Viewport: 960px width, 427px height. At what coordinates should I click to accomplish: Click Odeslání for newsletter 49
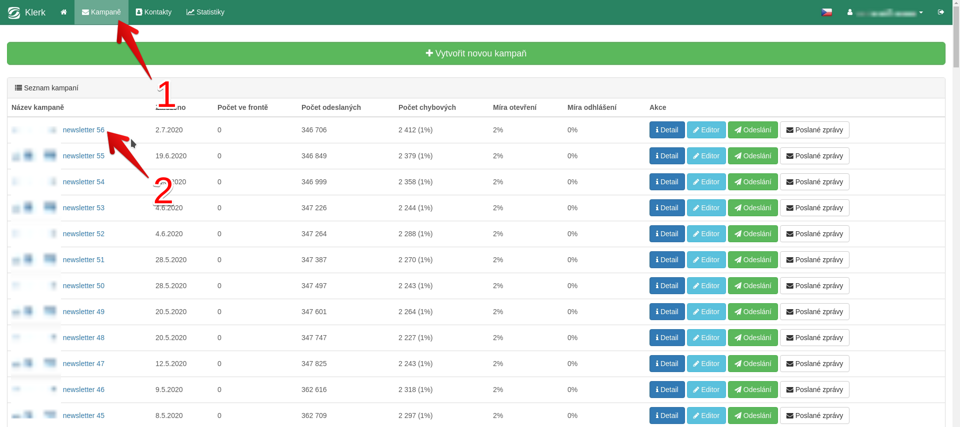pyautogui.click(x=752, y=312)
